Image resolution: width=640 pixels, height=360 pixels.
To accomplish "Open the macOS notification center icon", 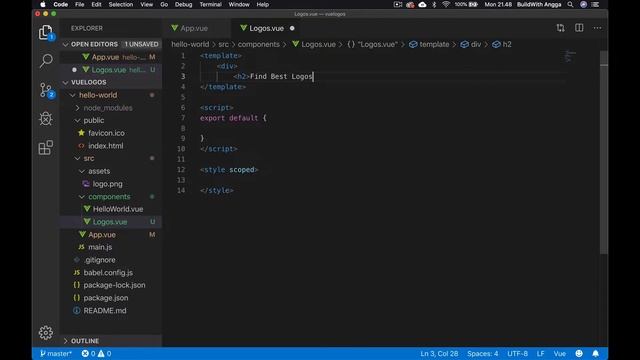I will [596, 4].
